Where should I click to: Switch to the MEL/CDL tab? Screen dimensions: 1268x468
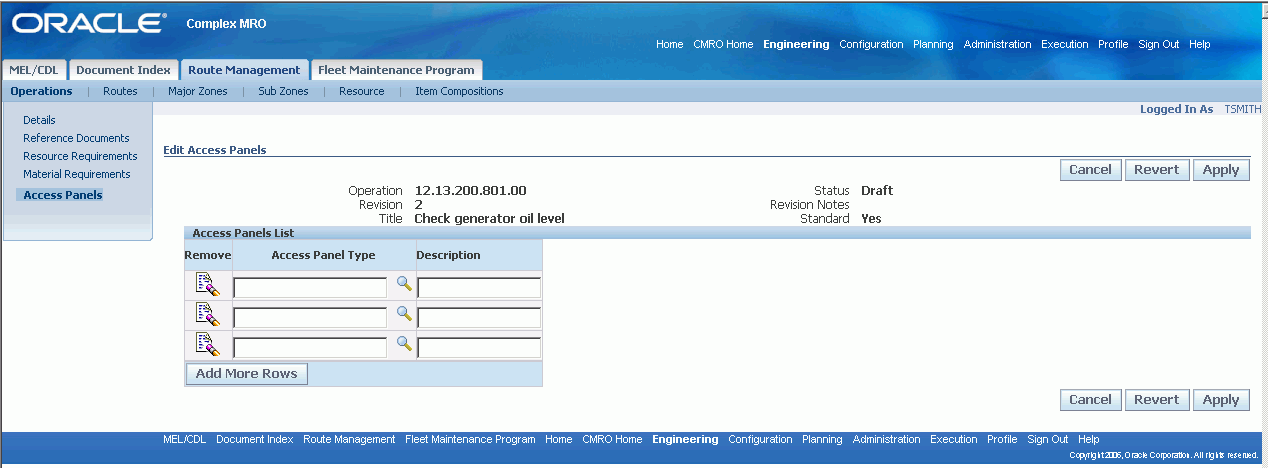(34, 70)
